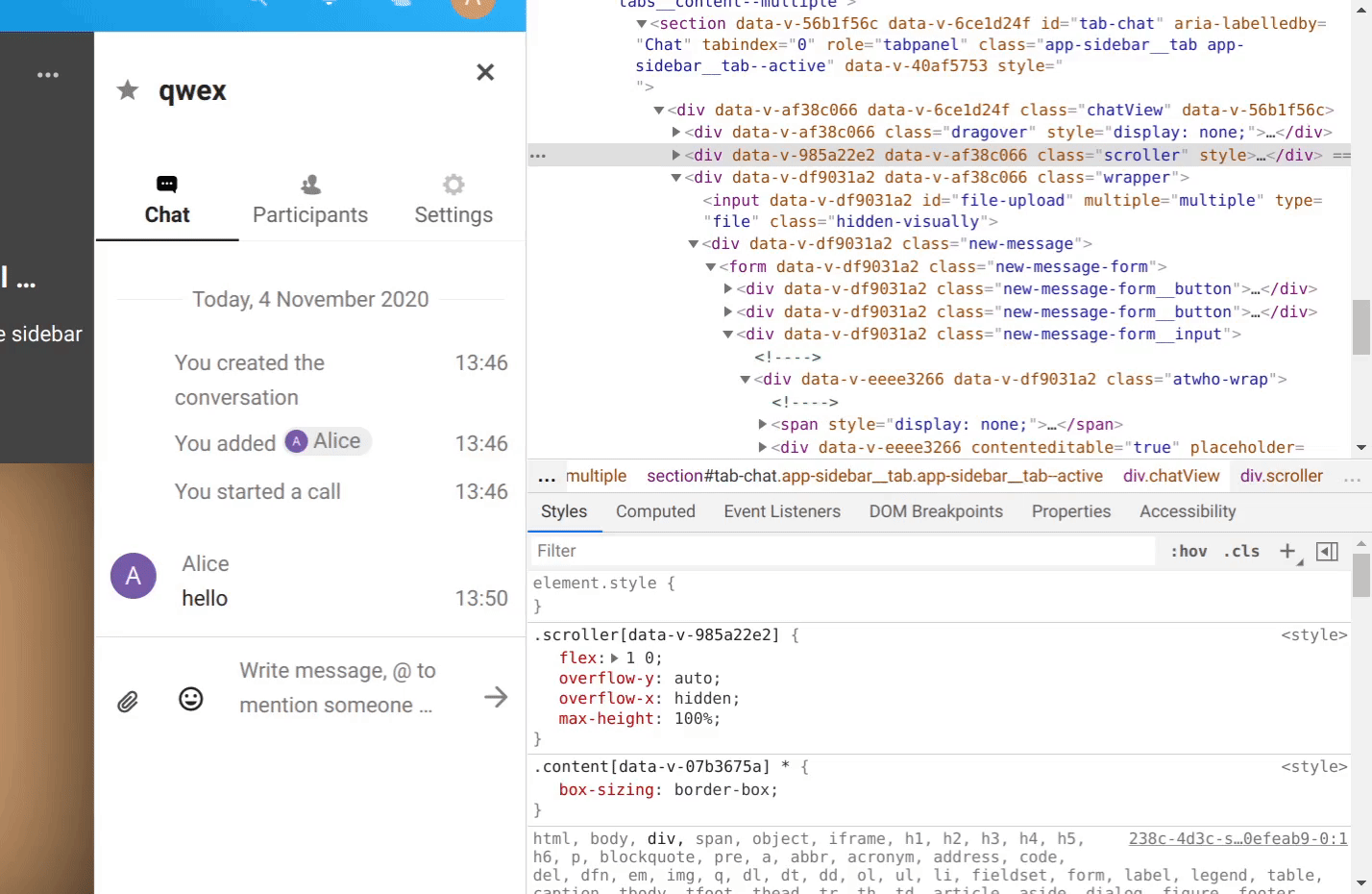Click the elements panel scrollbar thumb
1372x894 pixels.
pos(1361,327)
